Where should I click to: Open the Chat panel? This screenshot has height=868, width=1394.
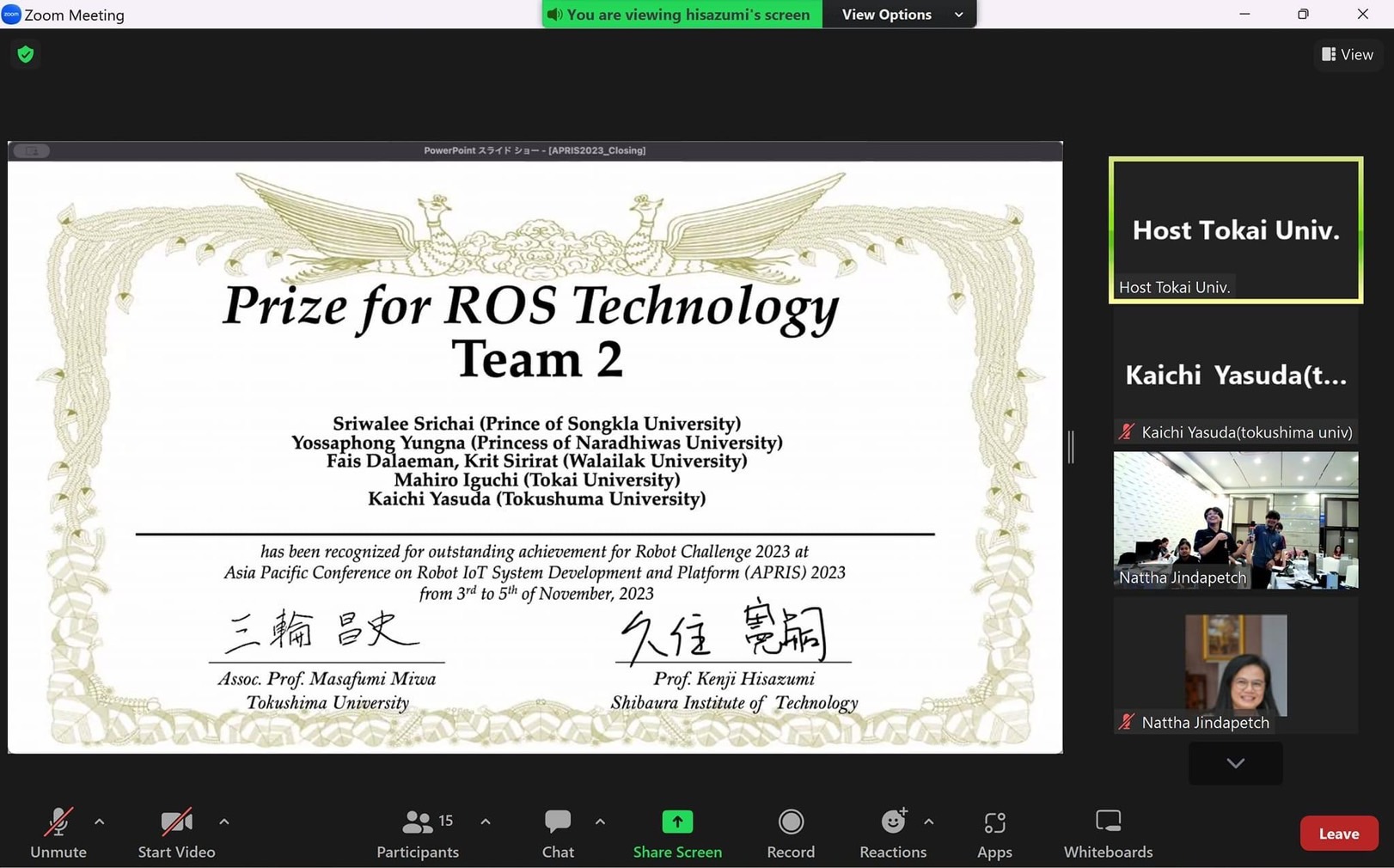[558, 833]
